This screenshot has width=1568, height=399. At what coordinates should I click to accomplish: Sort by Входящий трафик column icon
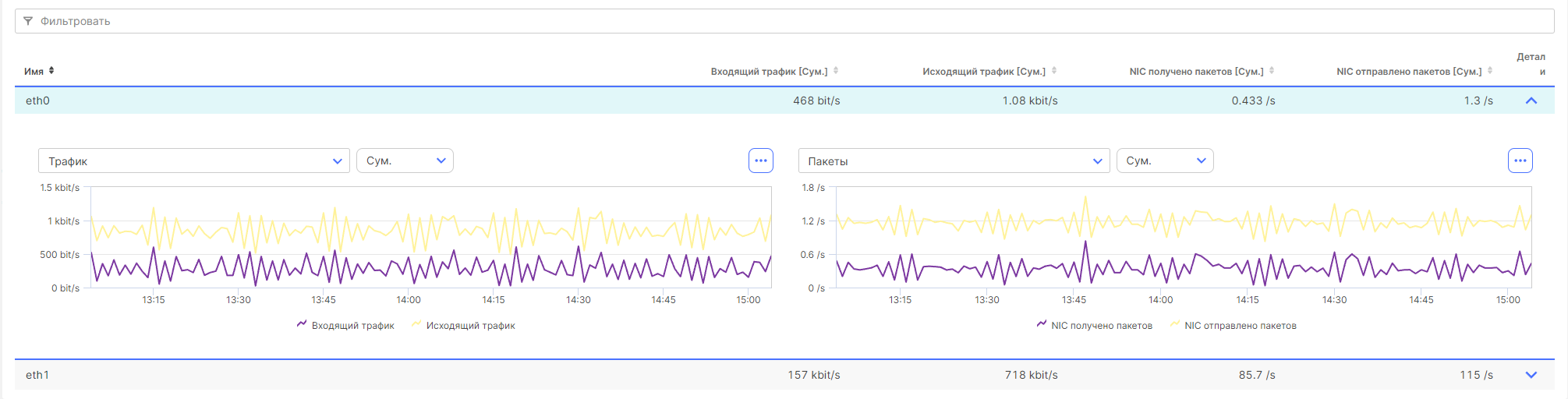point(836,71)
